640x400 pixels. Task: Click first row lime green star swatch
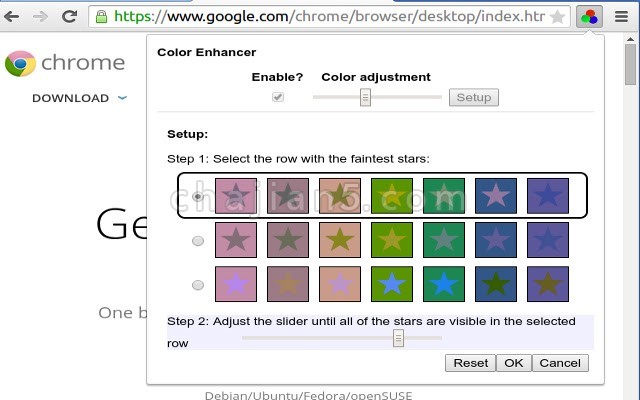click(x=392, y=196)
